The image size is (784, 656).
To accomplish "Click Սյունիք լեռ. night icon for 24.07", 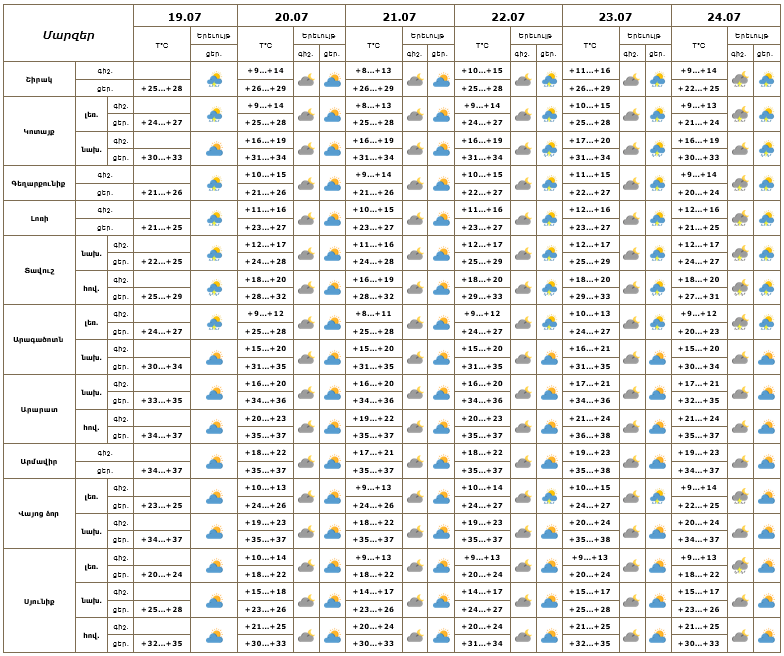I will pos(740,566).
